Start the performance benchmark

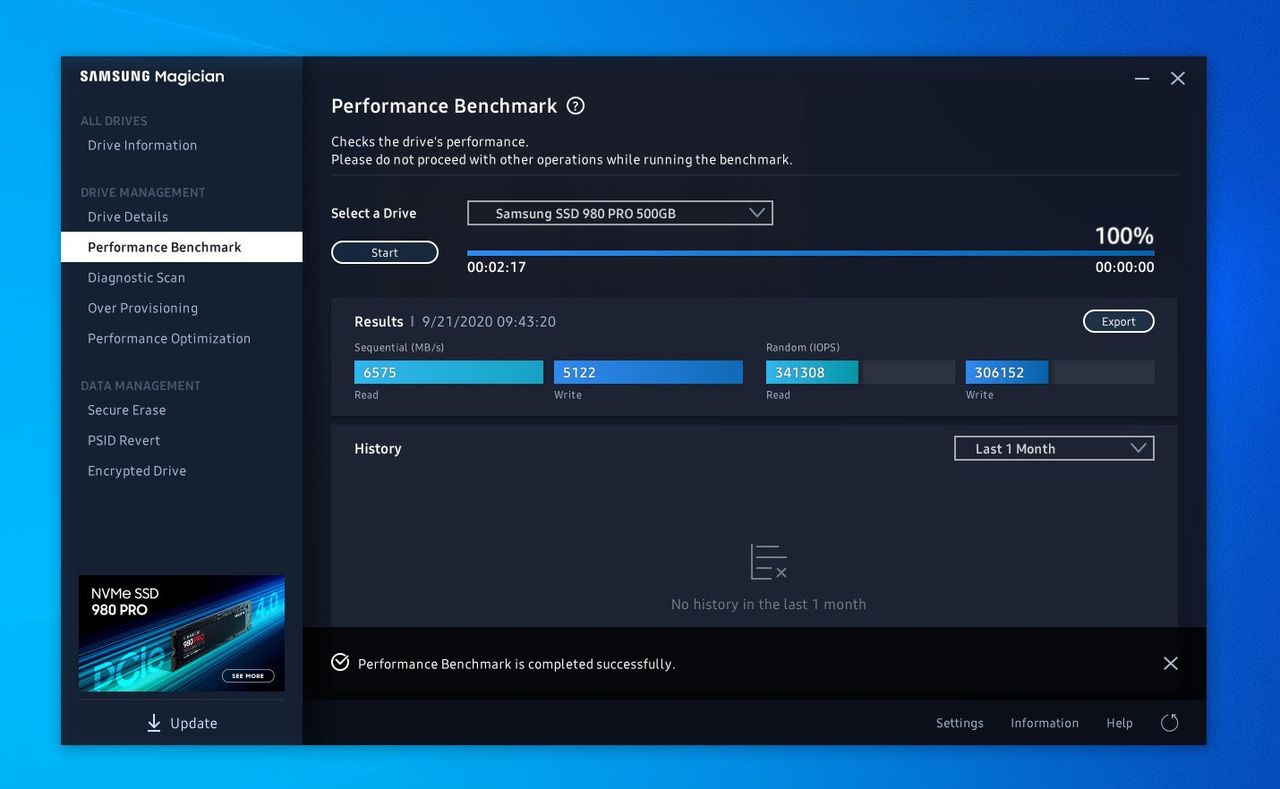pyautogui.click(x=385, y=253)
